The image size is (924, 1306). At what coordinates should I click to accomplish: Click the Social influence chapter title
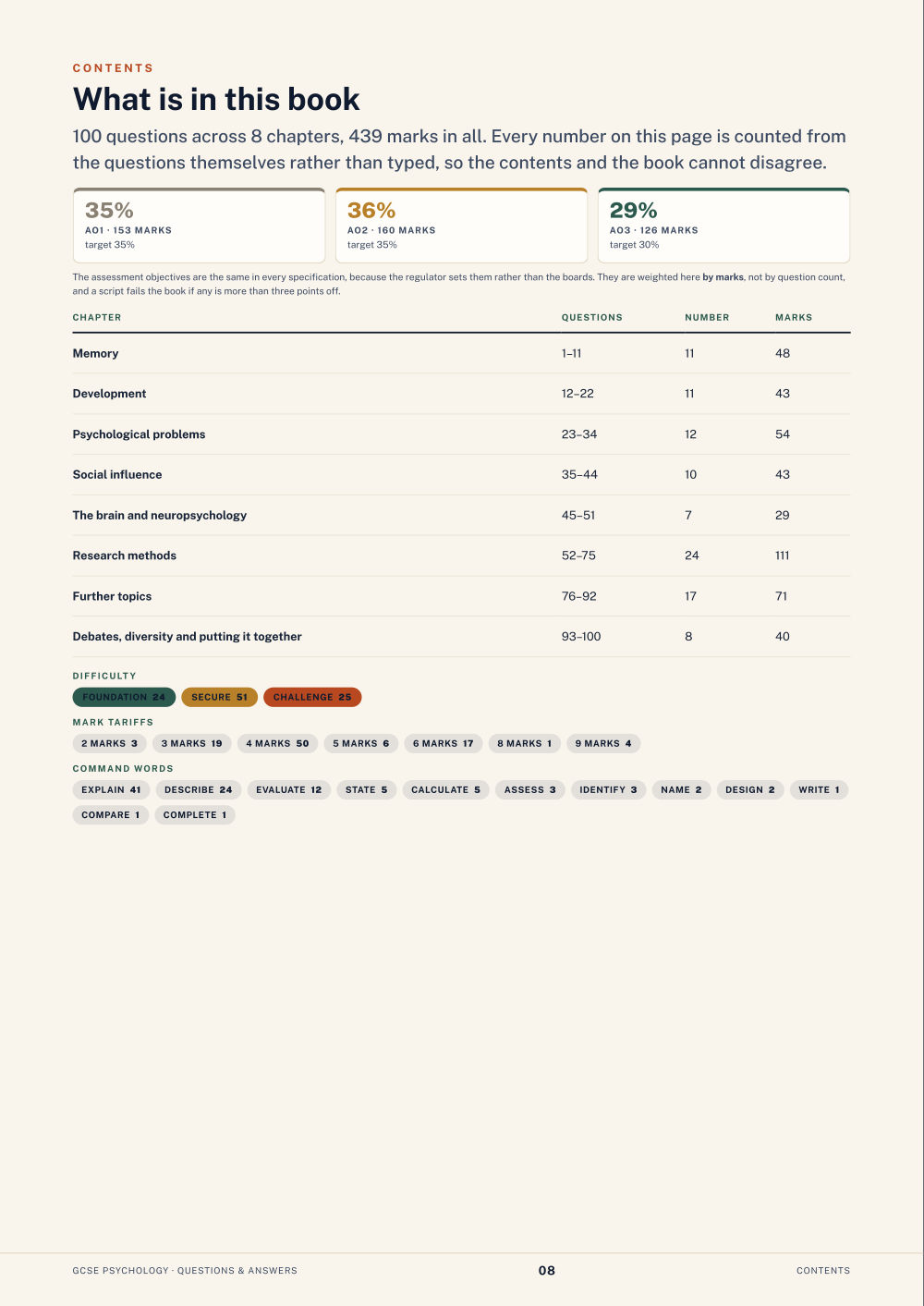117,474
